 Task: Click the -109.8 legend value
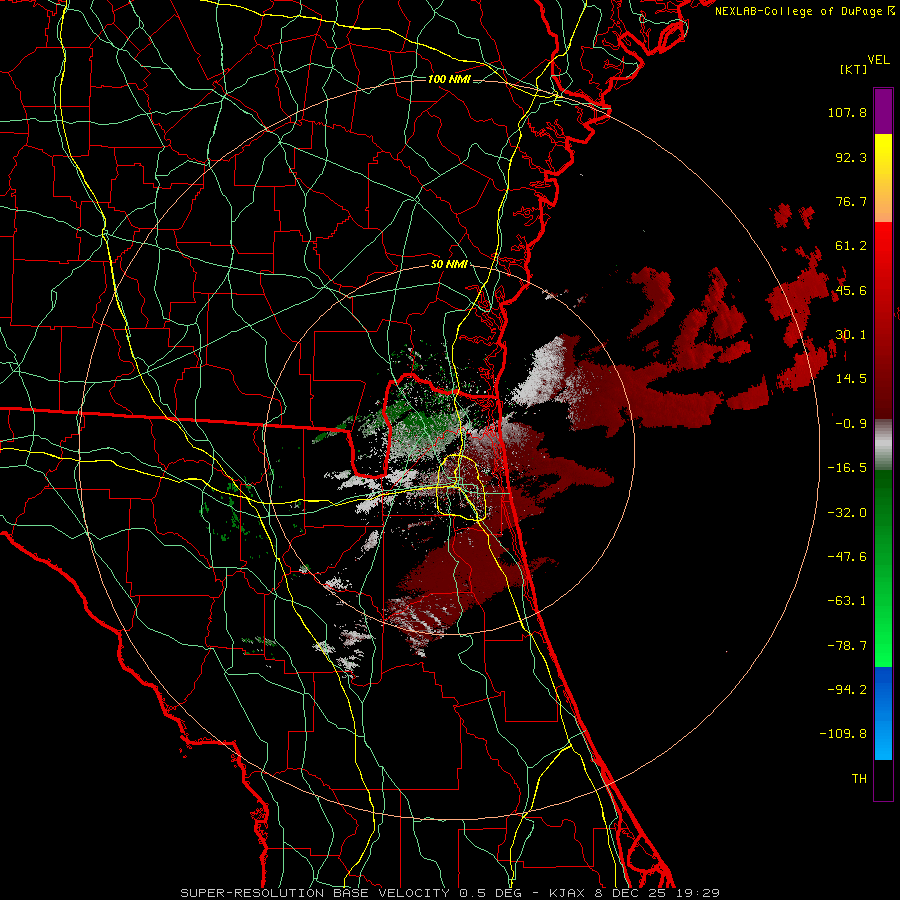point(843,734)
